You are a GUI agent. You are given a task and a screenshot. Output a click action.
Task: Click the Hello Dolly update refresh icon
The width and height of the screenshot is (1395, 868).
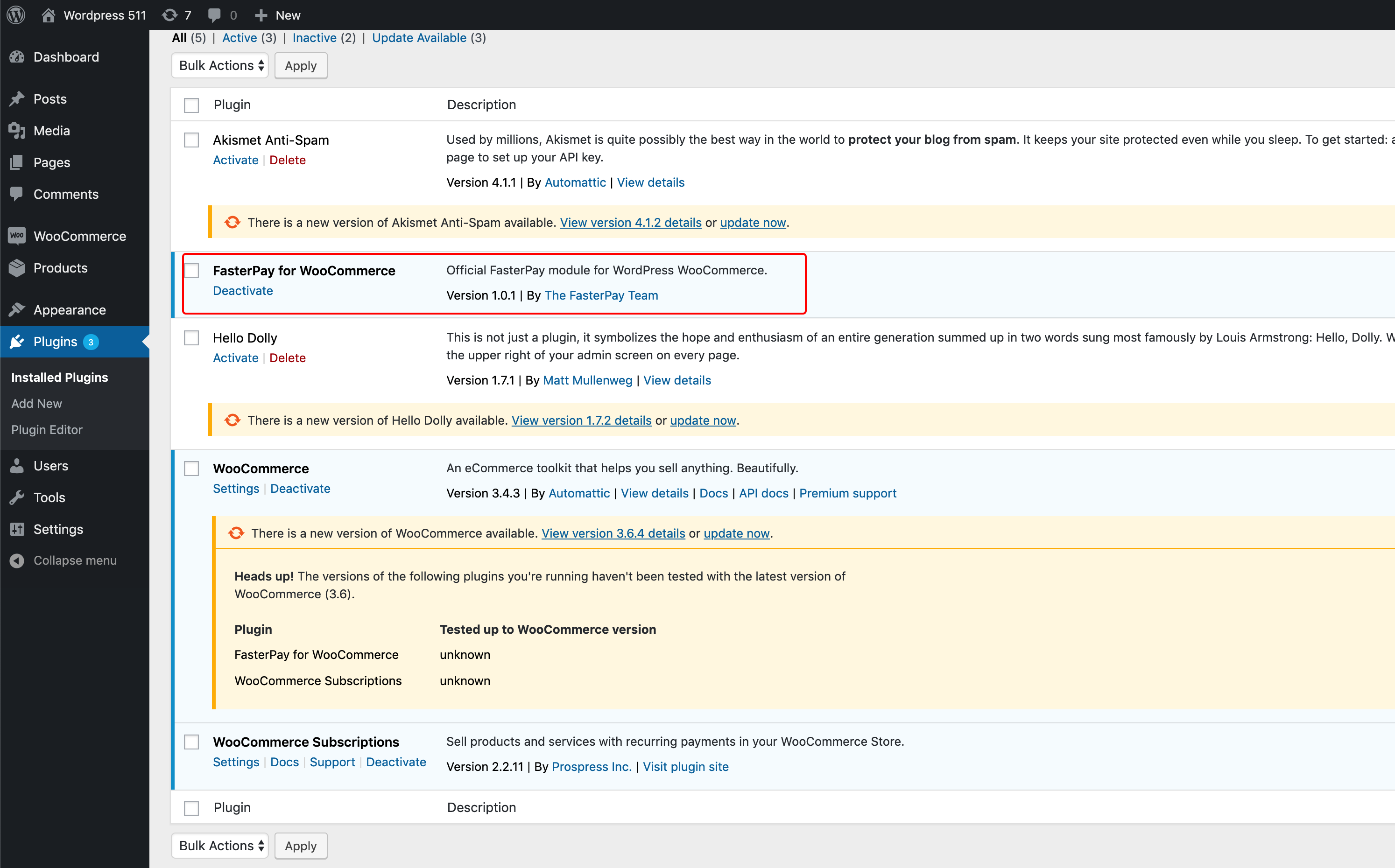pos(232,420)
